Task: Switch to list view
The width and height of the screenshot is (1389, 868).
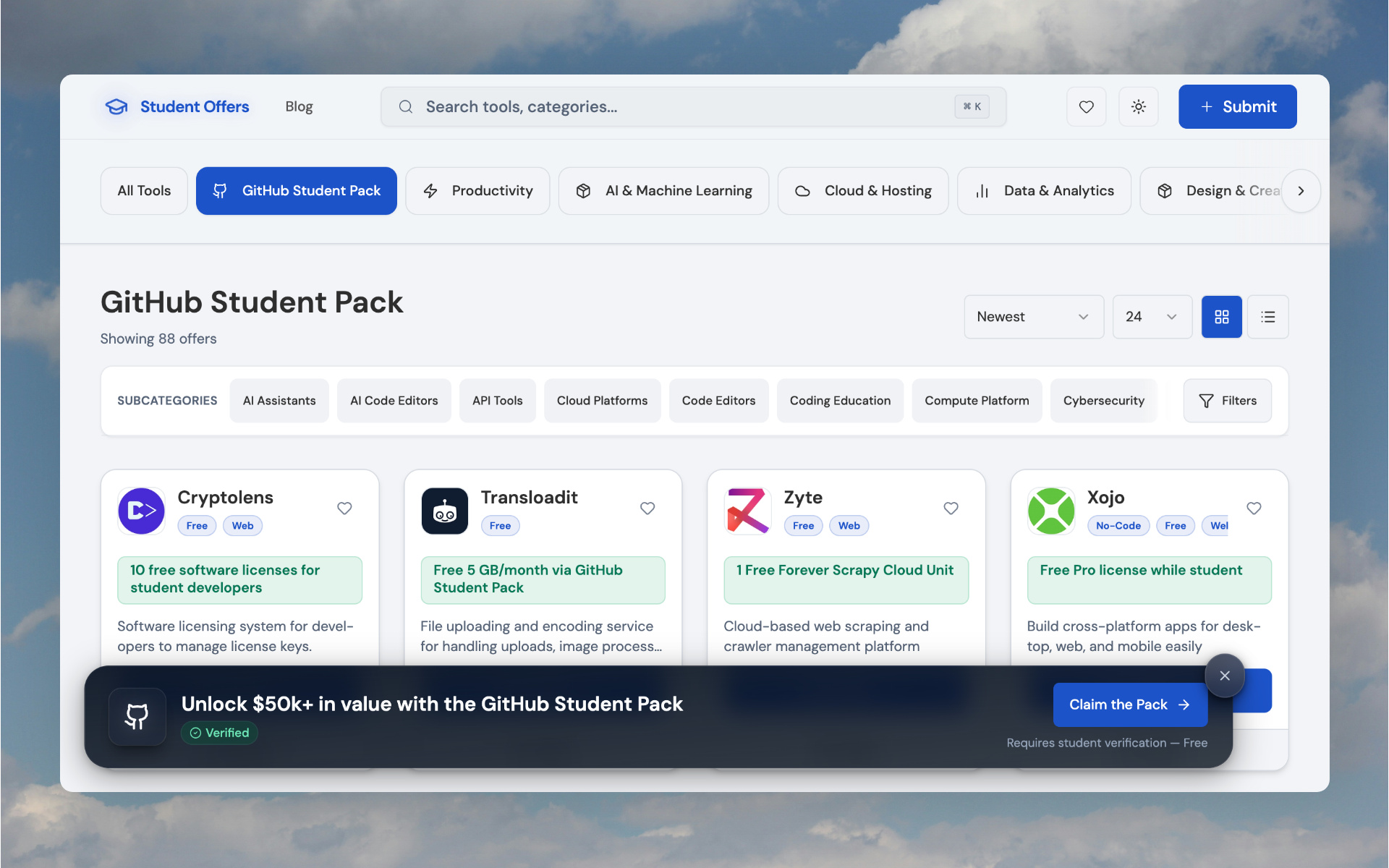Action: click(x=1267, y=317)
